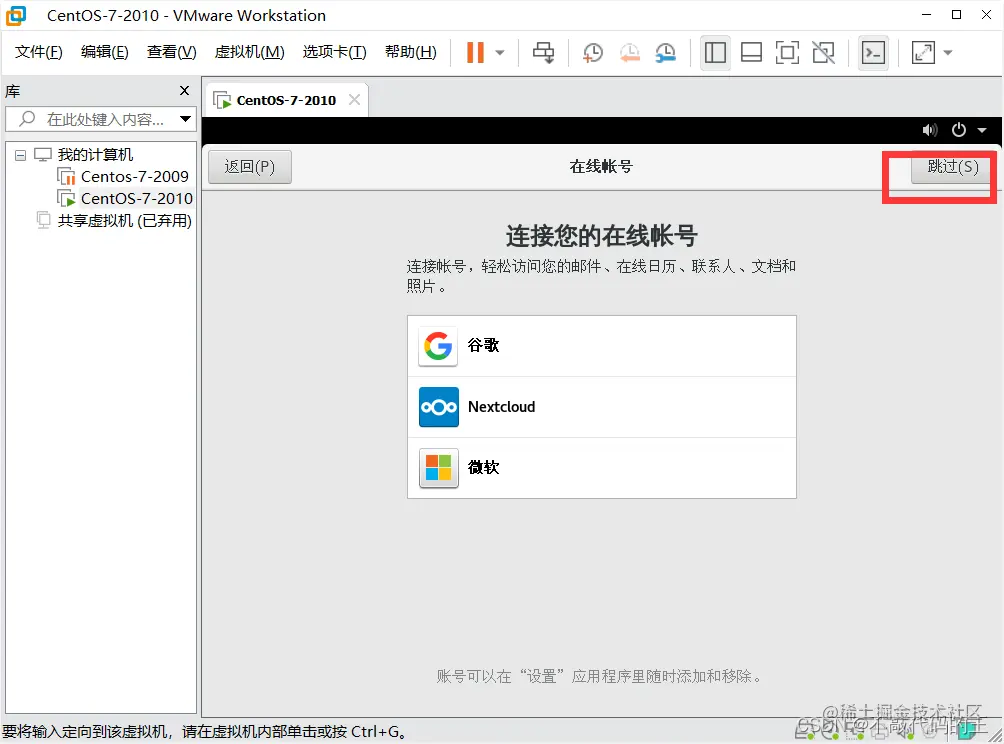Open the 帮助(H) menu

(410, 52)
